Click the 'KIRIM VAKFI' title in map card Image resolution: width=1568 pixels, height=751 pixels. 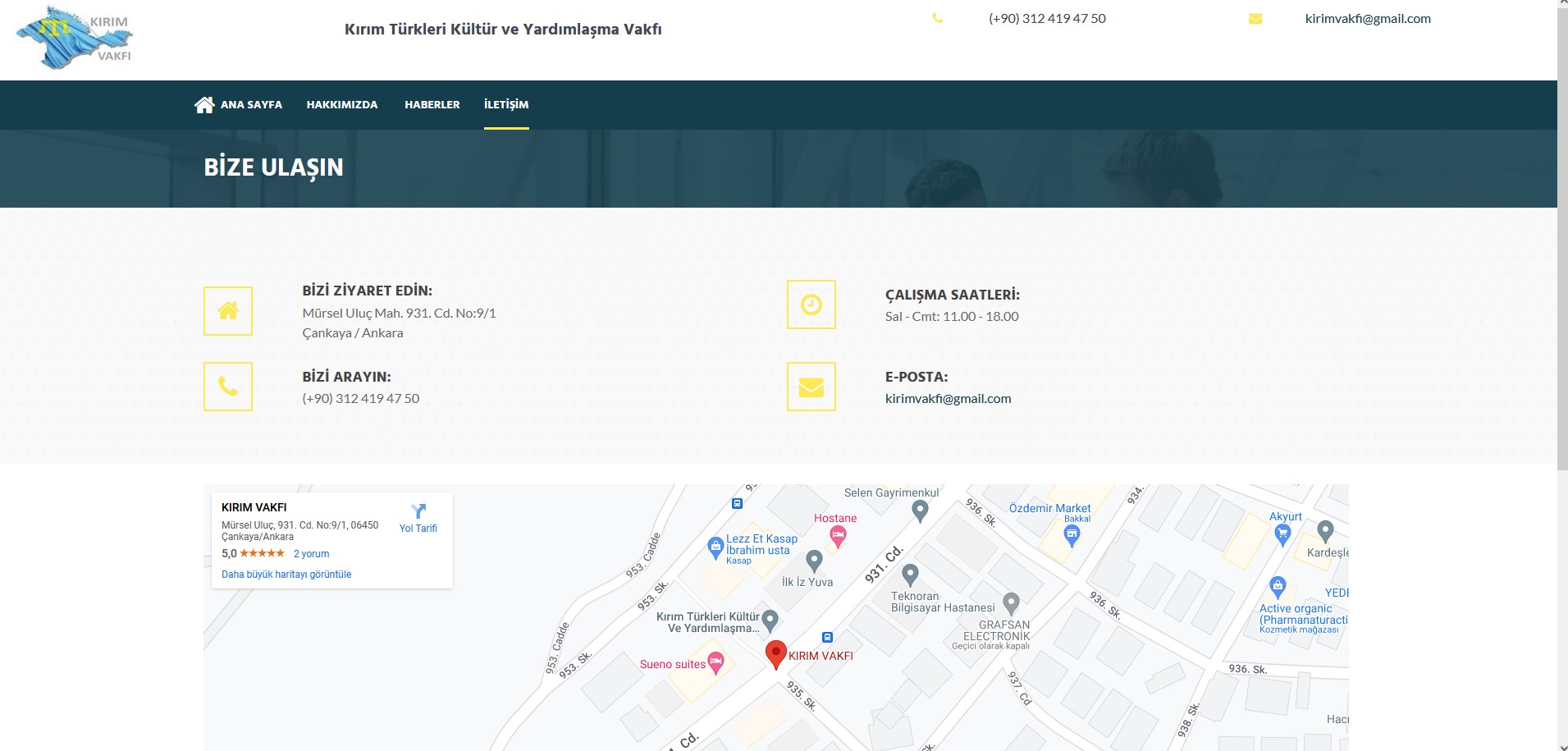[x=254, y=507]
